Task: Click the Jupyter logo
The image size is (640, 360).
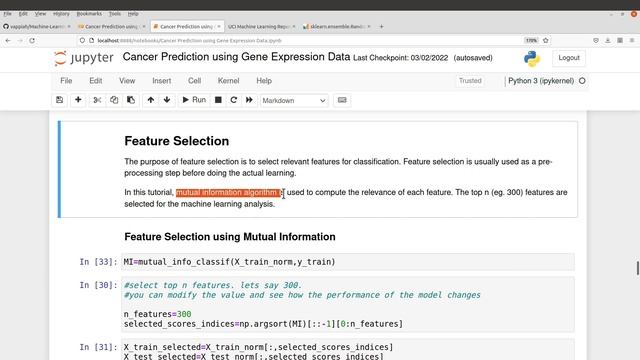Action: (84, 58)
